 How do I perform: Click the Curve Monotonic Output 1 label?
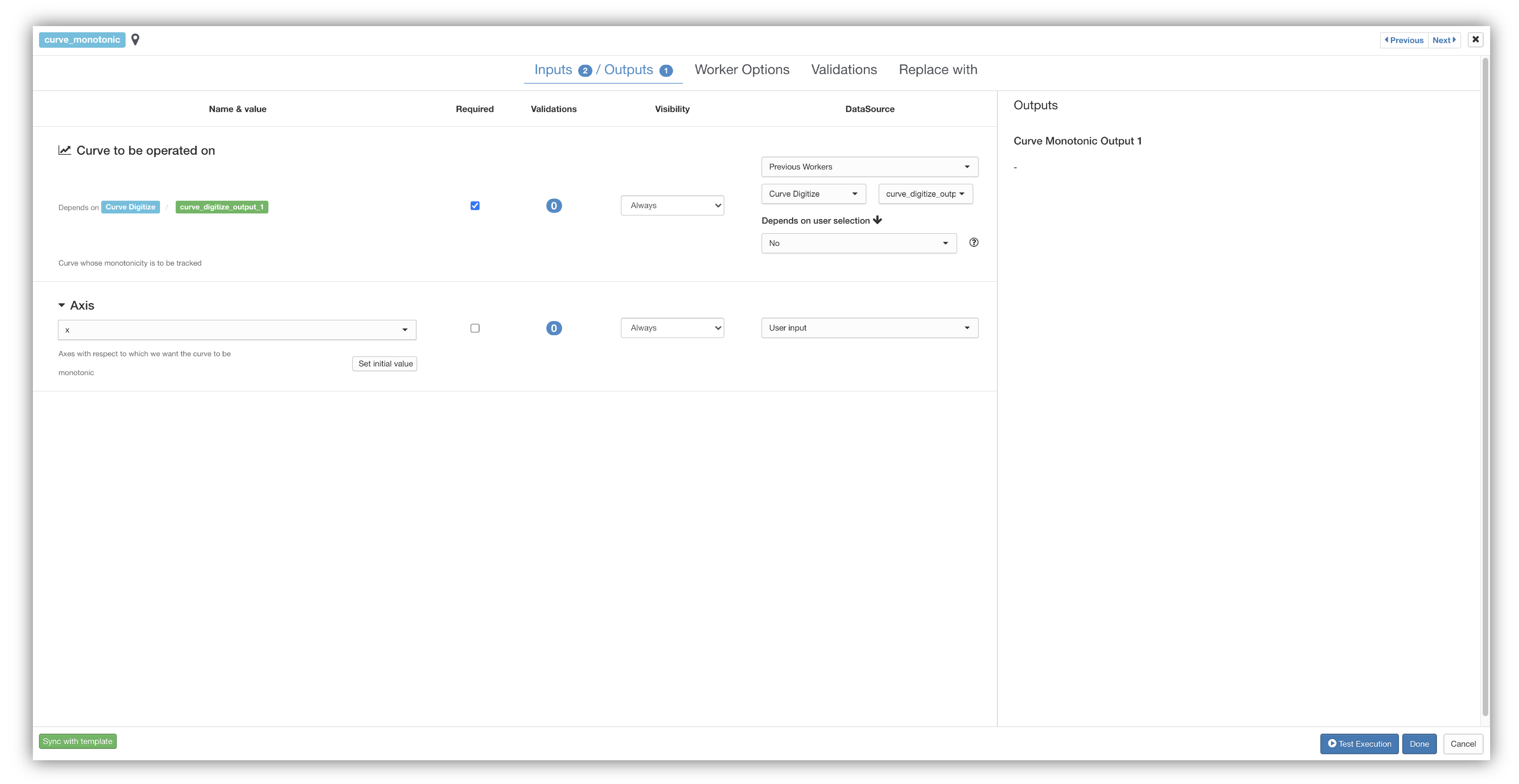(1077, 141)
